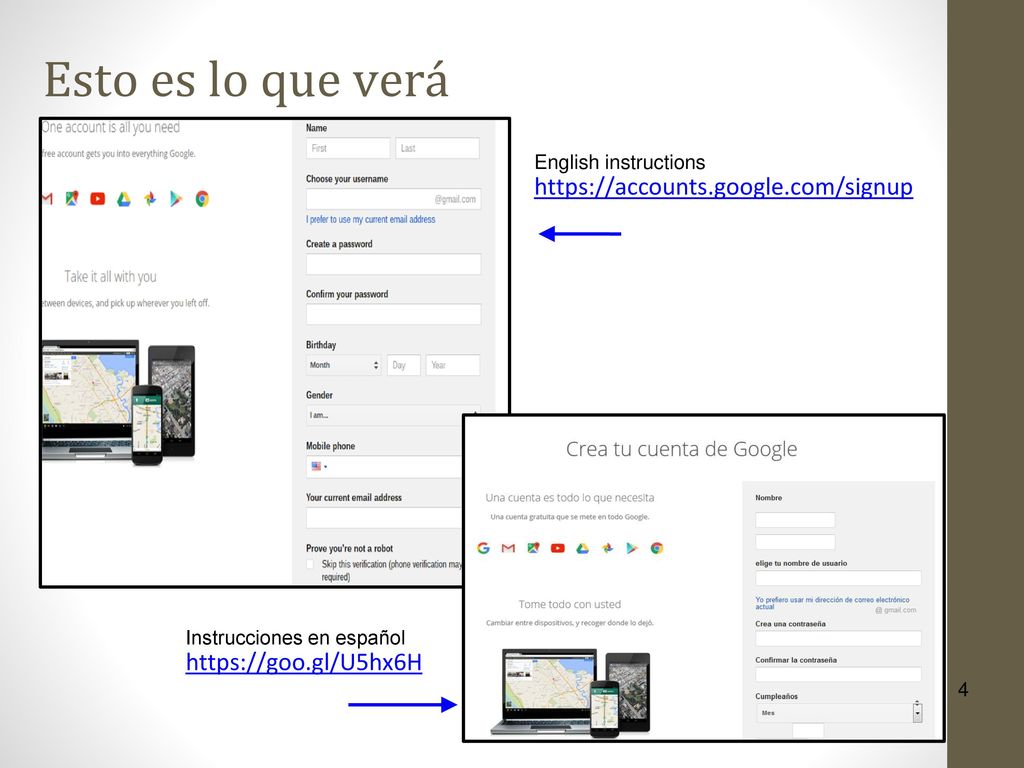Click the Your current email address field
Image resolution: width=1024 pixels, height=768 pixels.
tap(384, 518)
